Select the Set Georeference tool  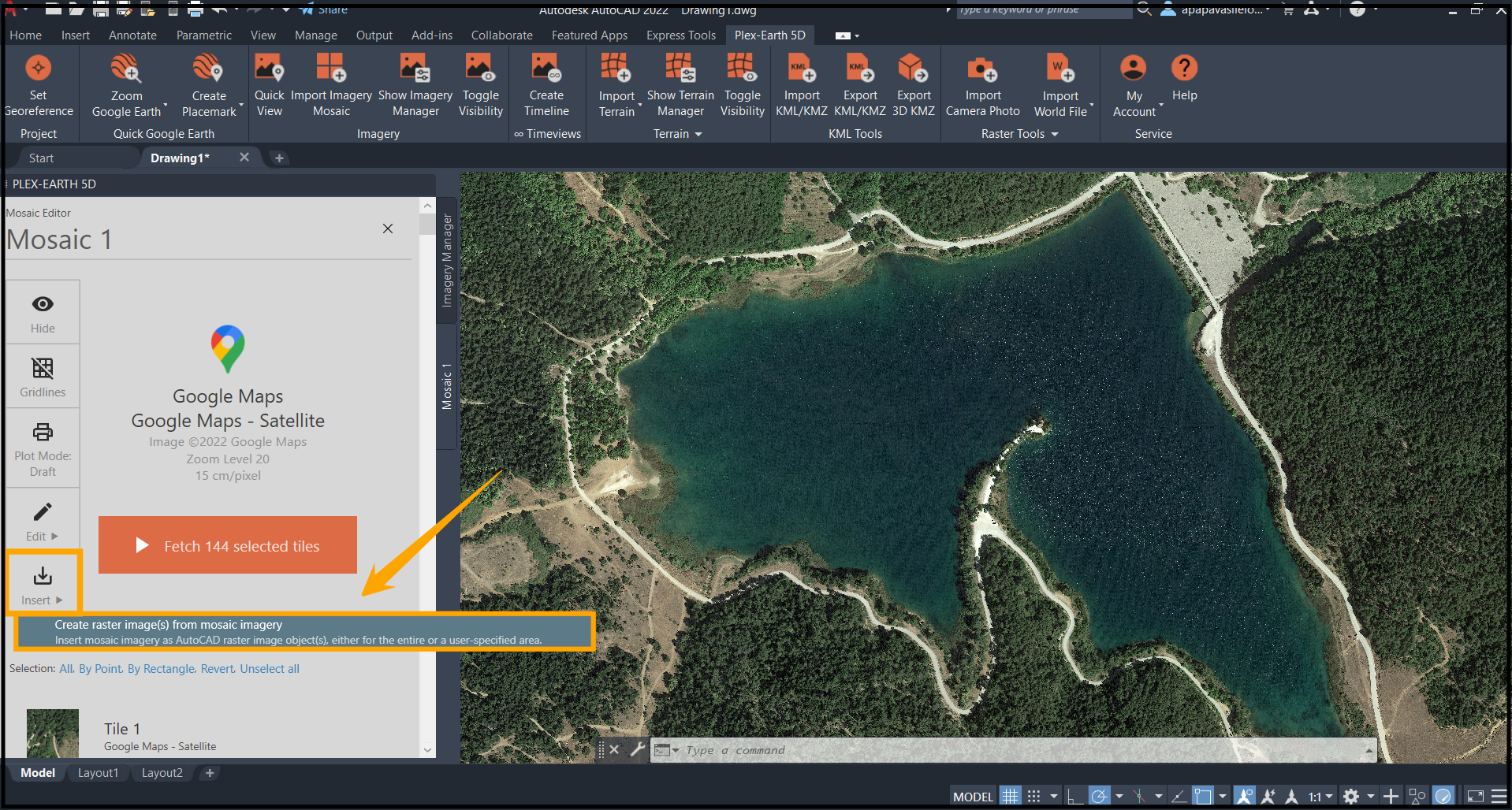coord(39,83)
